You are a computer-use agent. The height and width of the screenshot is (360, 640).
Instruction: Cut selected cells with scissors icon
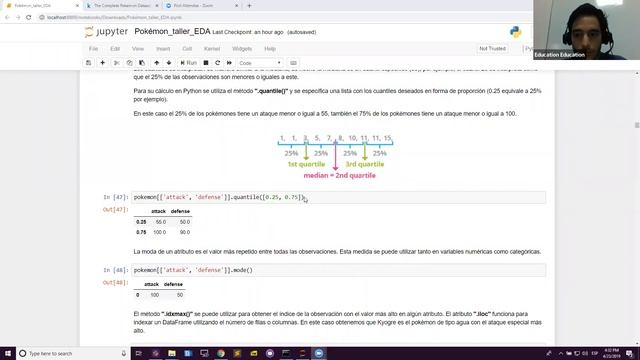117,63
